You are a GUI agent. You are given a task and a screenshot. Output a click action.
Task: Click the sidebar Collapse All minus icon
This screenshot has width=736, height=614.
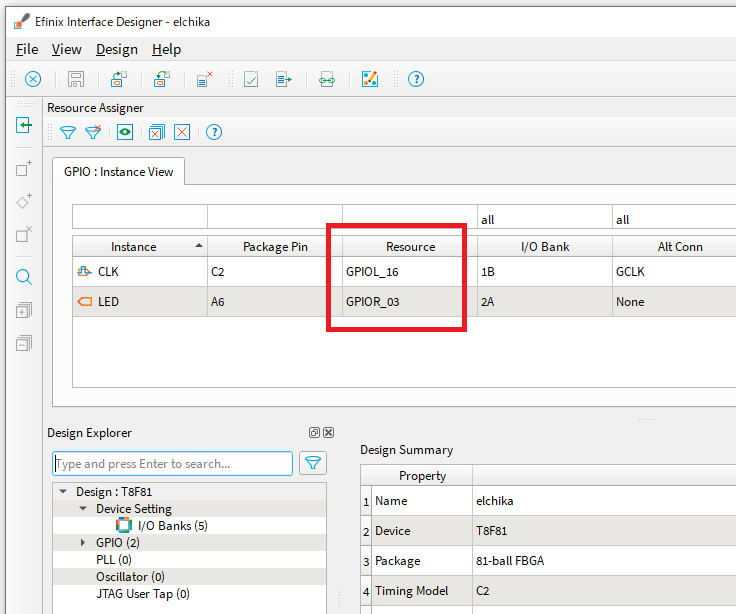point(24,344)
